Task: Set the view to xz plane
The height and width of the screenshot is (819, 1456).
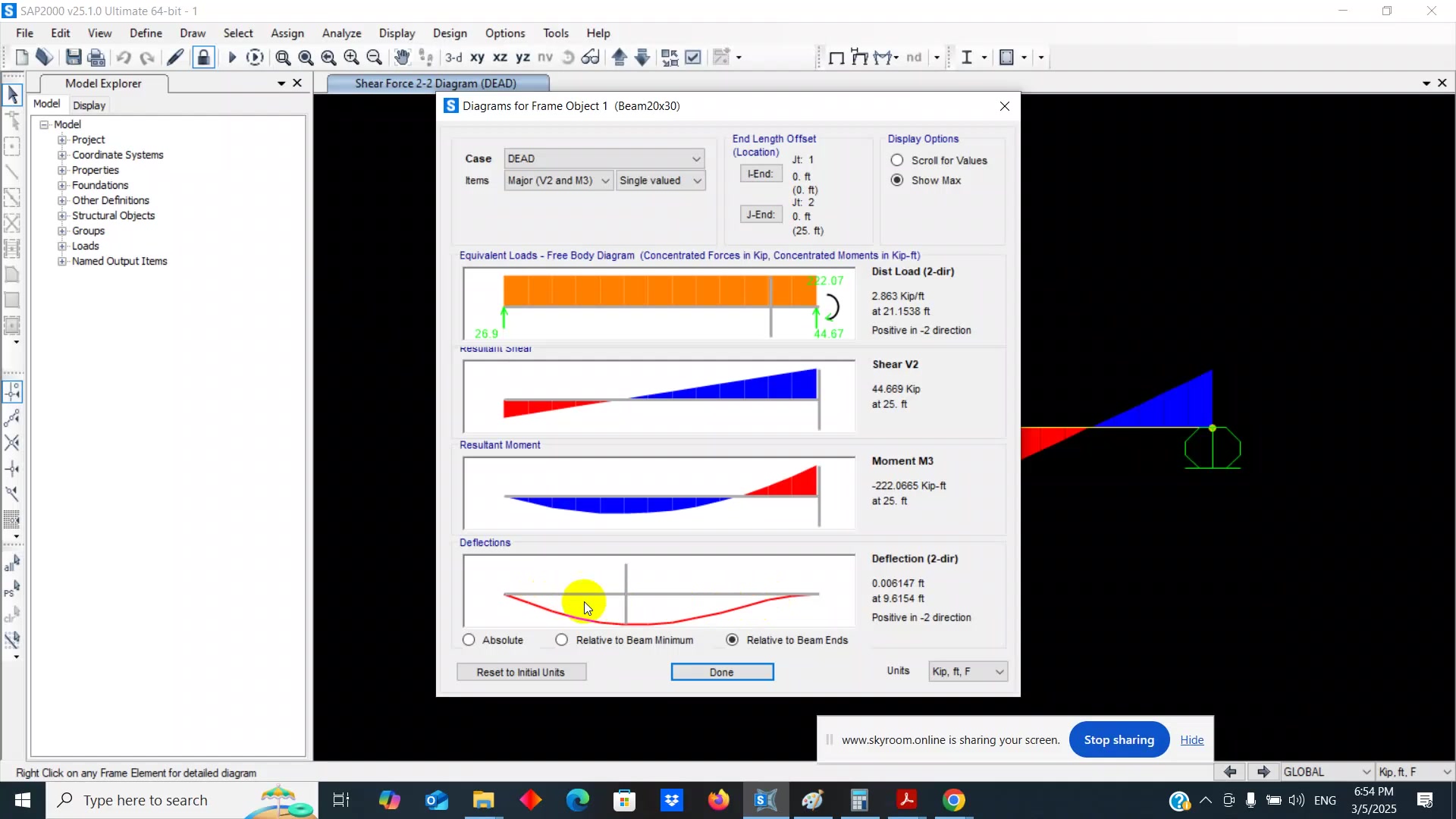Action: click(500, 58)
